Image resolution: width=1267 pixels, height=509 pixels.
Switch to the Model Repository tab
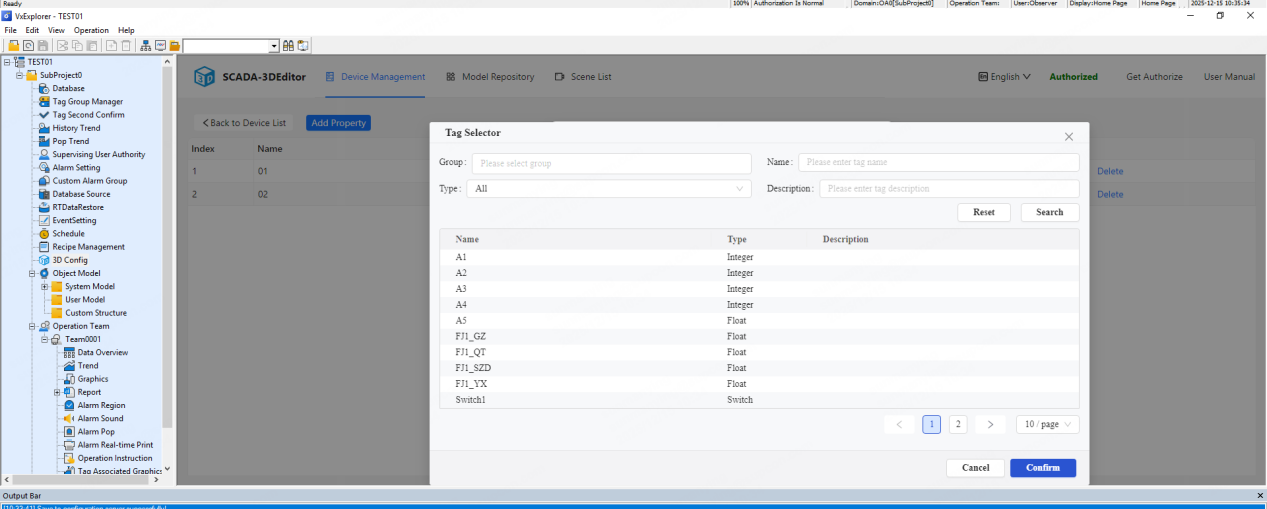pyautogui.click(x=490, y=77)
